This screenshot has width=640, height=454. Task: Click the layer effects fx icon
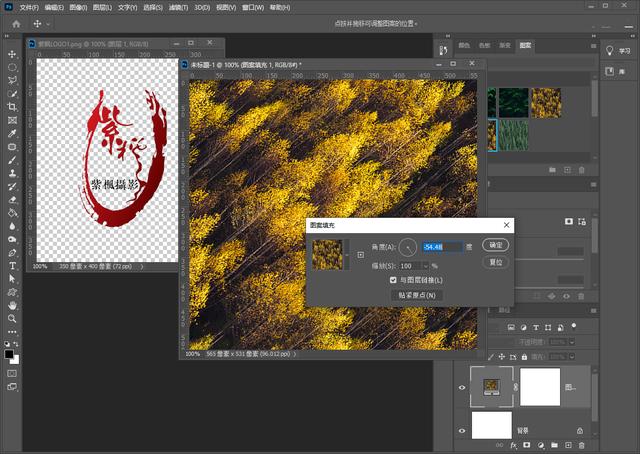pyautogui.click(x=514, y=445)
